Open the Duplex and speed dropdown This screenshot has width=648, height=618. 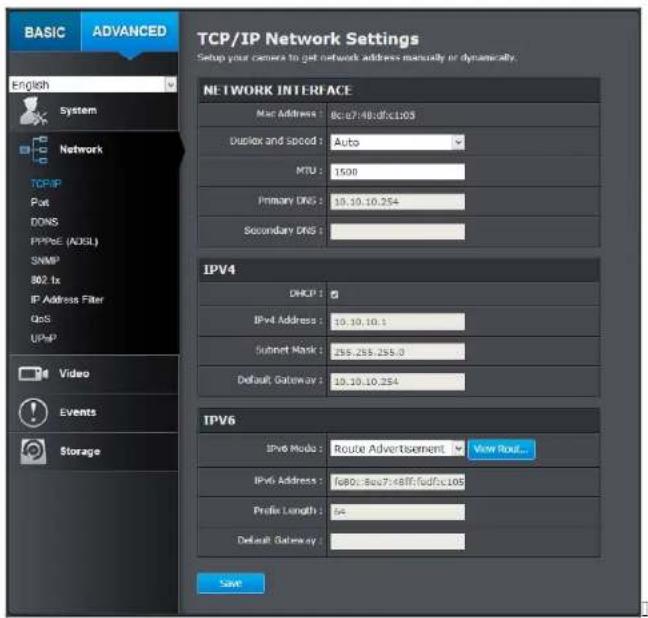[397, 142]
